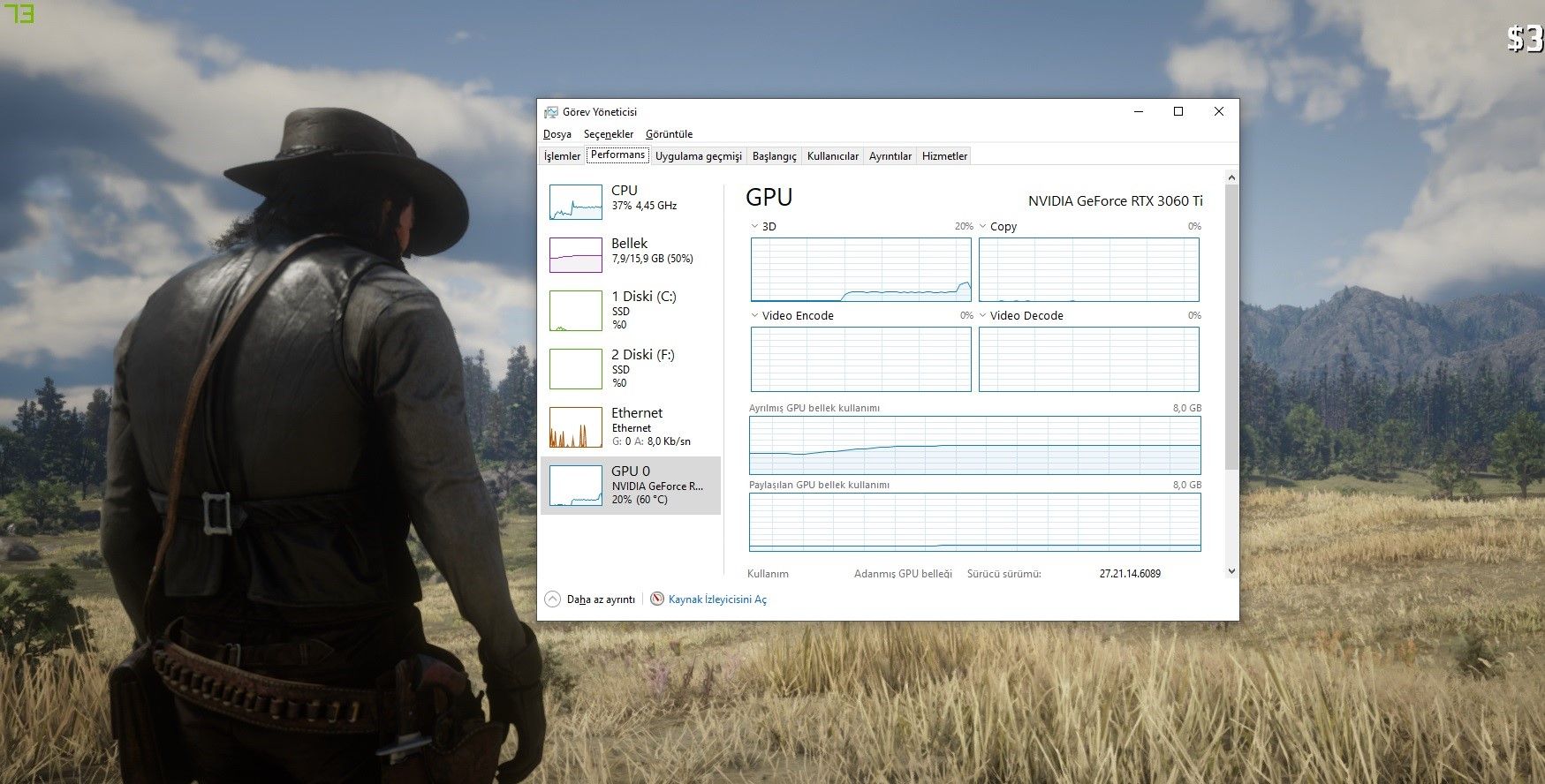Click the Kullanım label
The height and width of the screenshot is (784, 1545).
click(x=768, y=574)
